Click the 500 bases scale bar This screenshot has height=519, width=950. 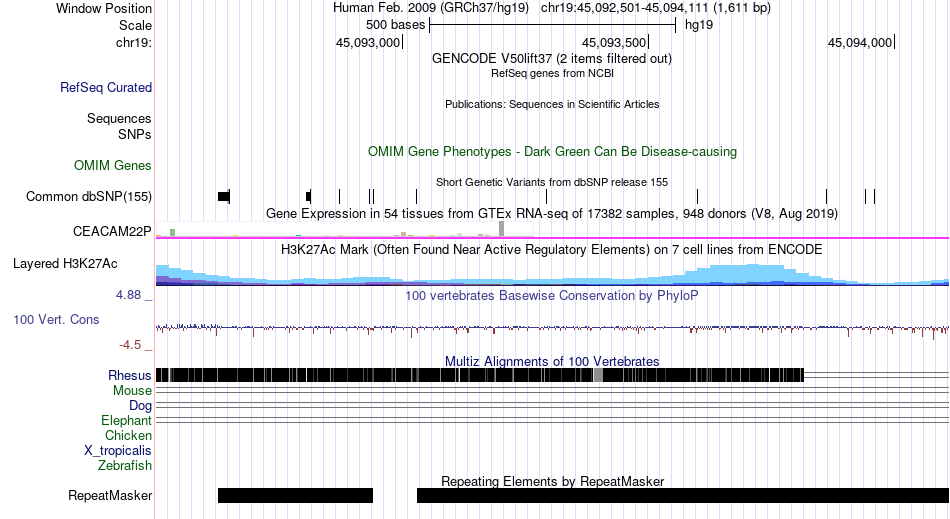coord(552,25)
